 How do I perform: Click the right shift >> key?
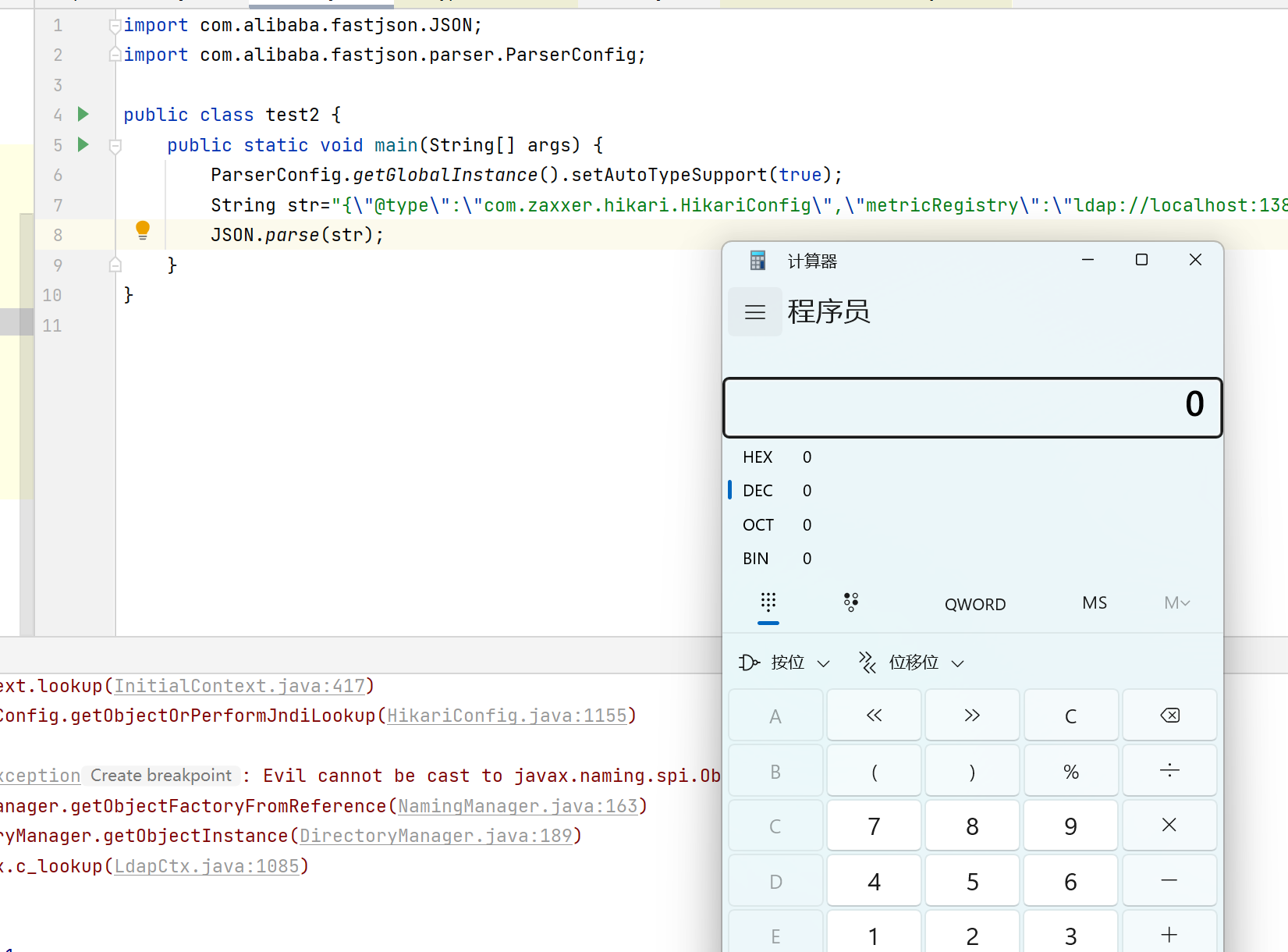[x=972, y=716]
